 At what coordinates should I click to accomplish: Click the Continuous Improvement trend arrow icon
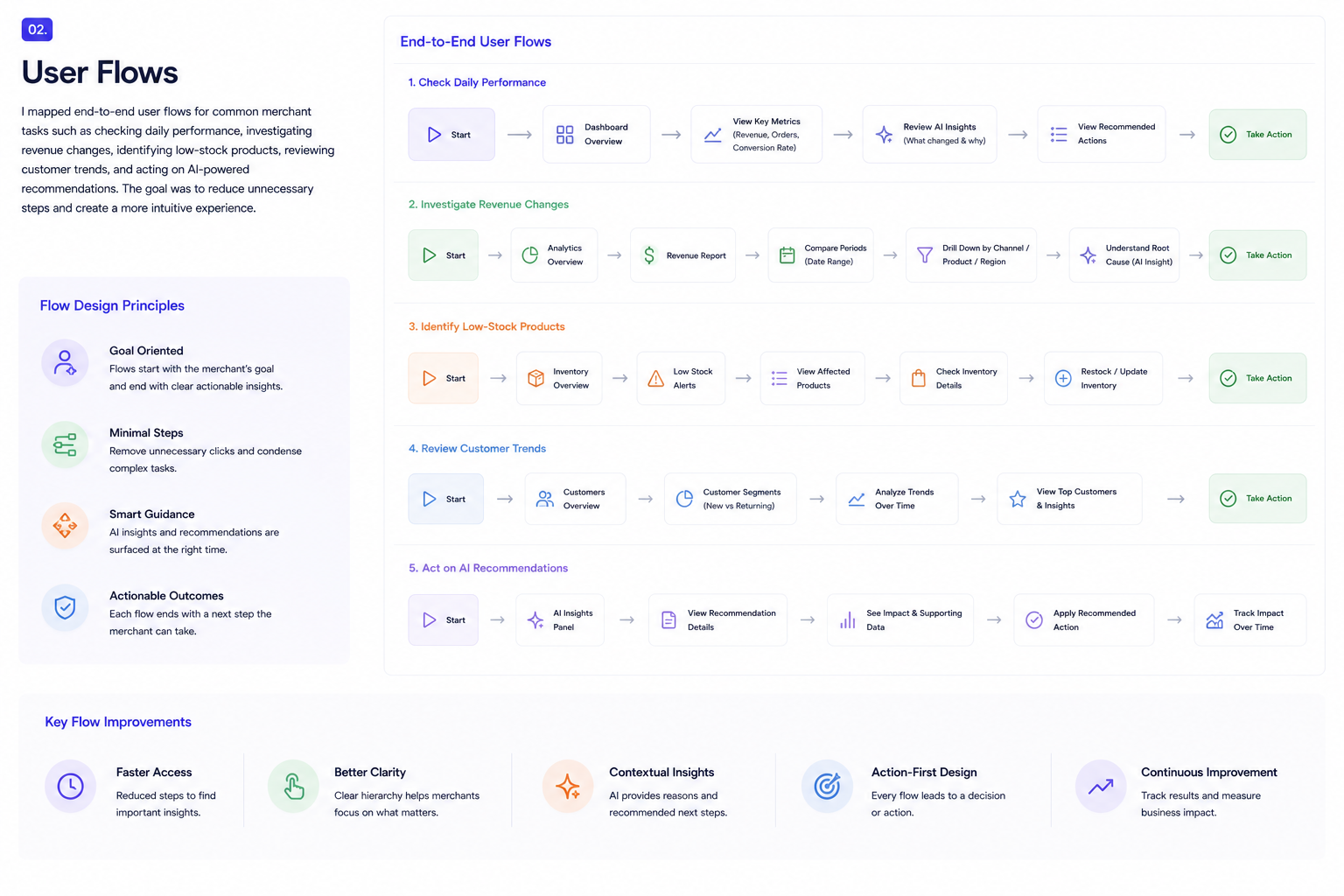(1101, 786)
